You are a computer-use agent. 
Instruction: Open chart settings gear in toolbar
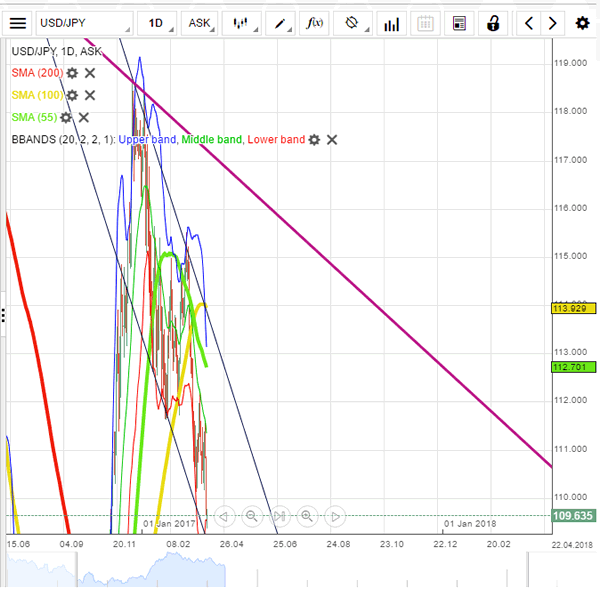pos(582,23)
